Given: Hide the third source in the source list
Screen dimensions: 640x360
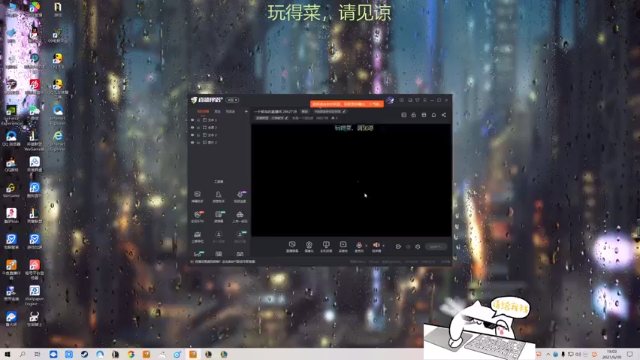Looking at the screenshot, I should pos(192,135).
